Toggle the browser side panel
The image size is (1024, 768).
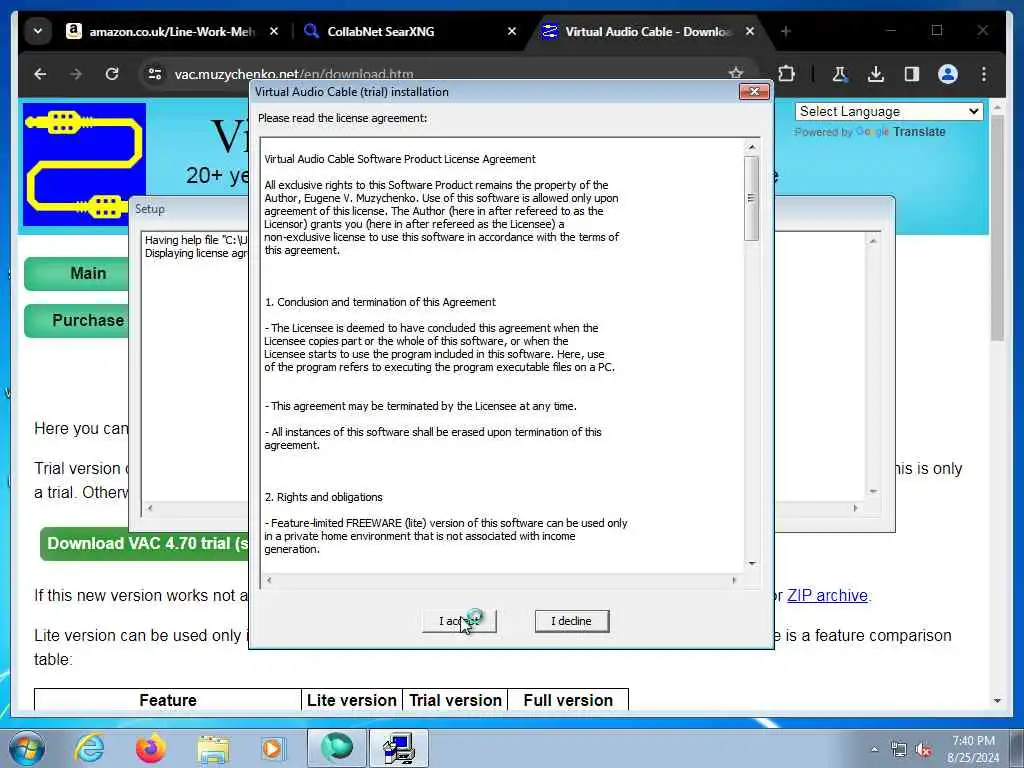912,74
